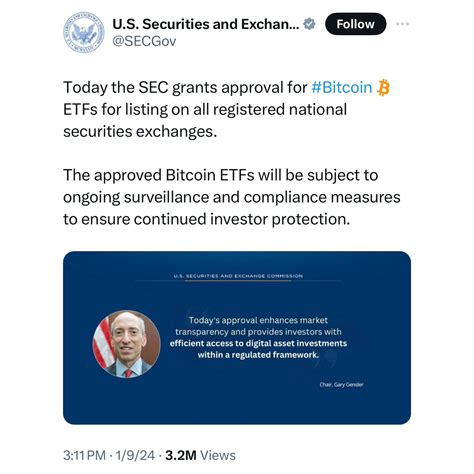
Task: Open the SEC seal profile avatar
Action: pos(84,33)
